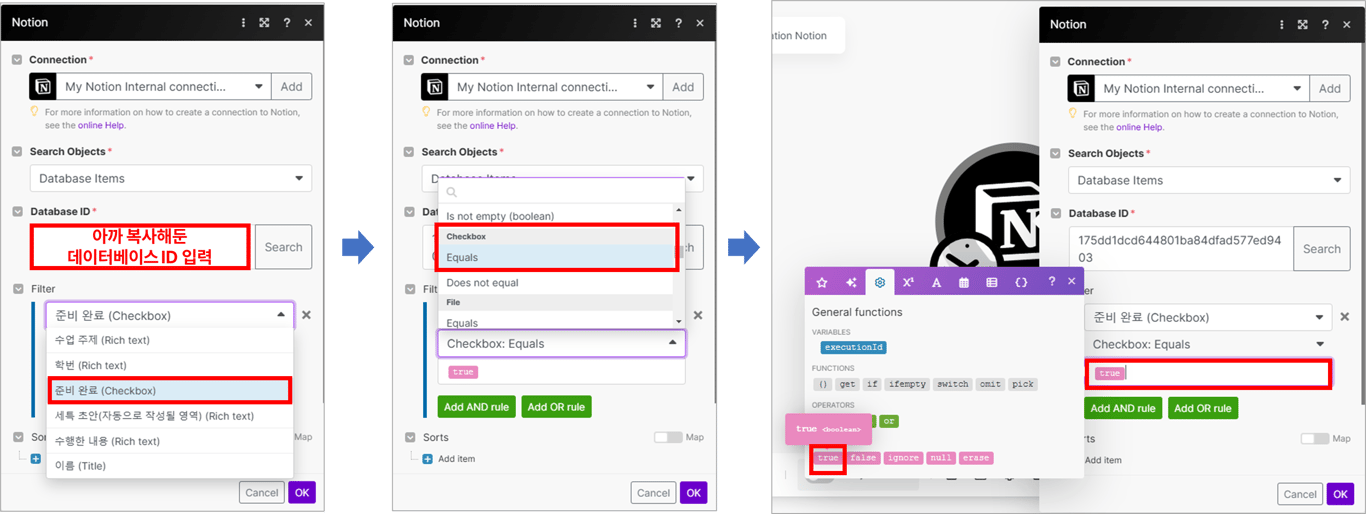Collapse the Connection section toggle in the left dialog
This screenshot has width=1366, height=514.
(x=18, y=60)
